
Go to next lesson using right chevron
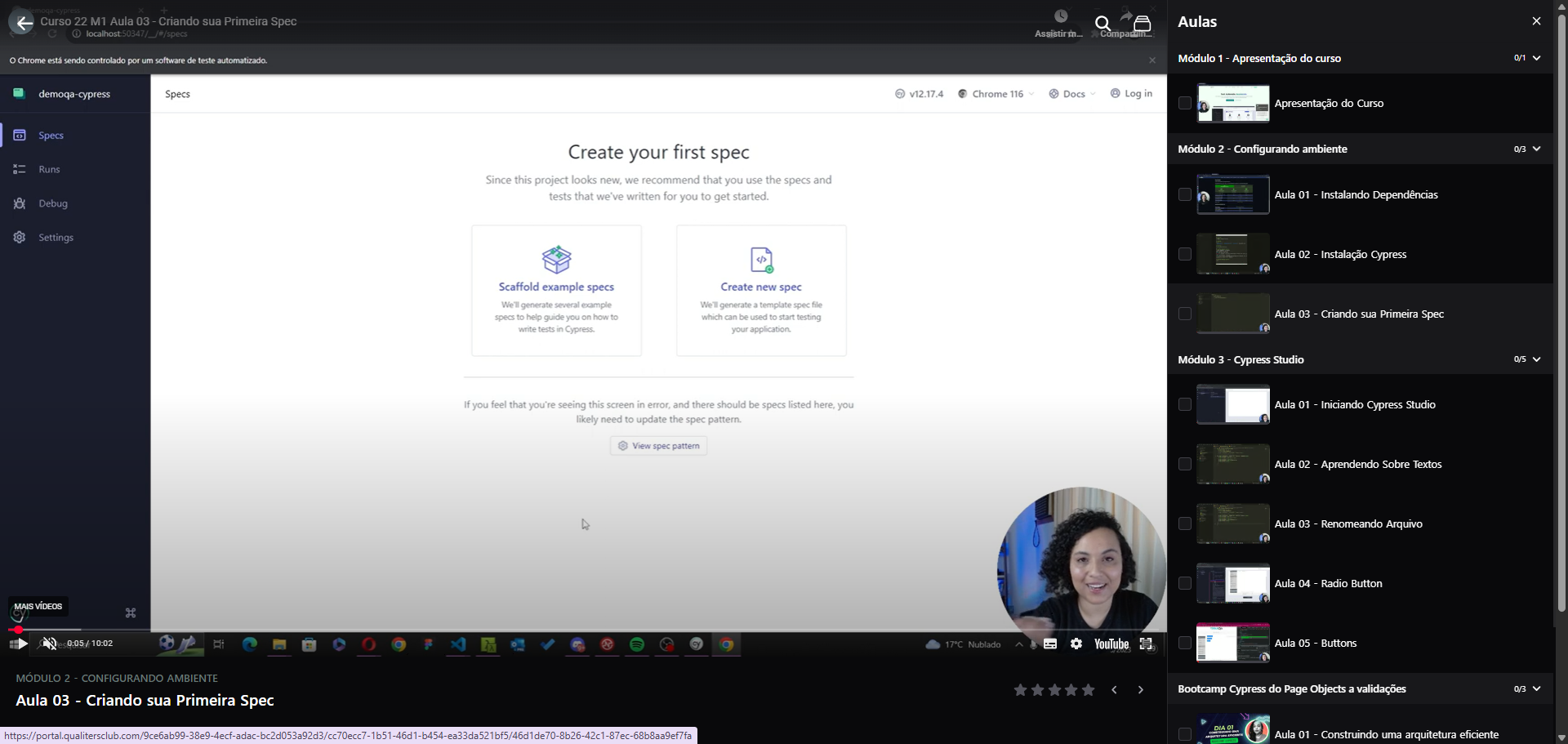tap(1141, 690)
